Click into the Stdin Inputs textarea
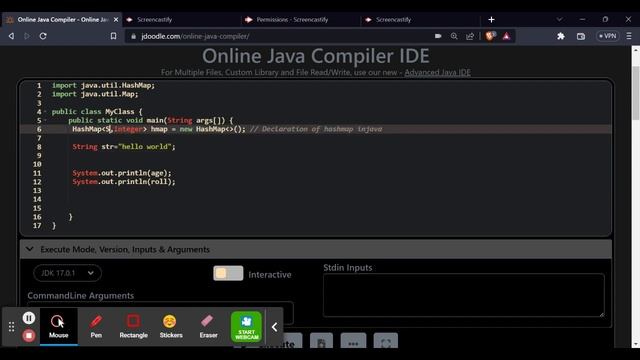The height and width of the screenshot is (360, 640). [x=464, y=295]
